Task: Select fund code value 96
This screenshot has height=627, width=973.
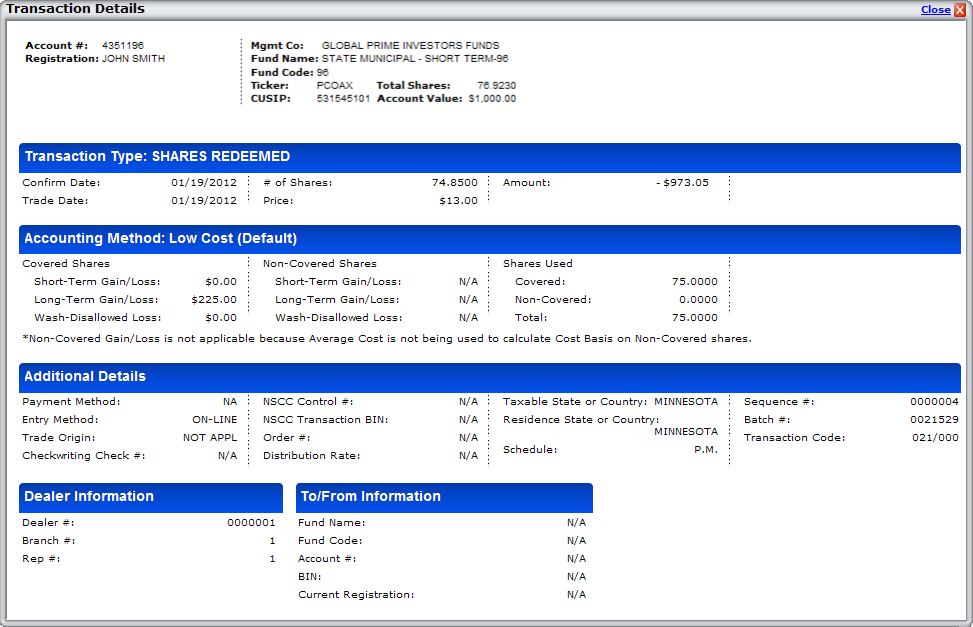Action: click(x=323, y=72)
